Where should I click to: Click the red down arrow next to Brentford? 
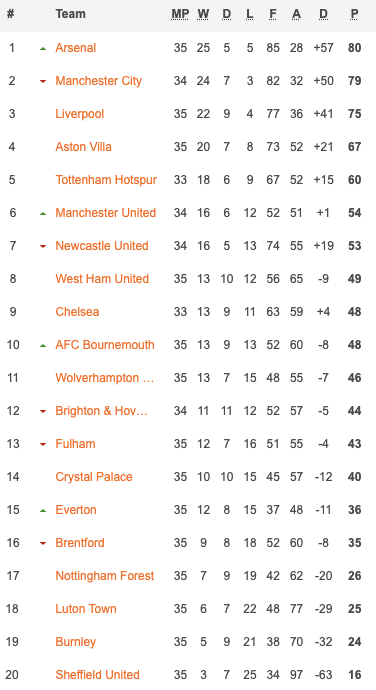click(43, 543)
